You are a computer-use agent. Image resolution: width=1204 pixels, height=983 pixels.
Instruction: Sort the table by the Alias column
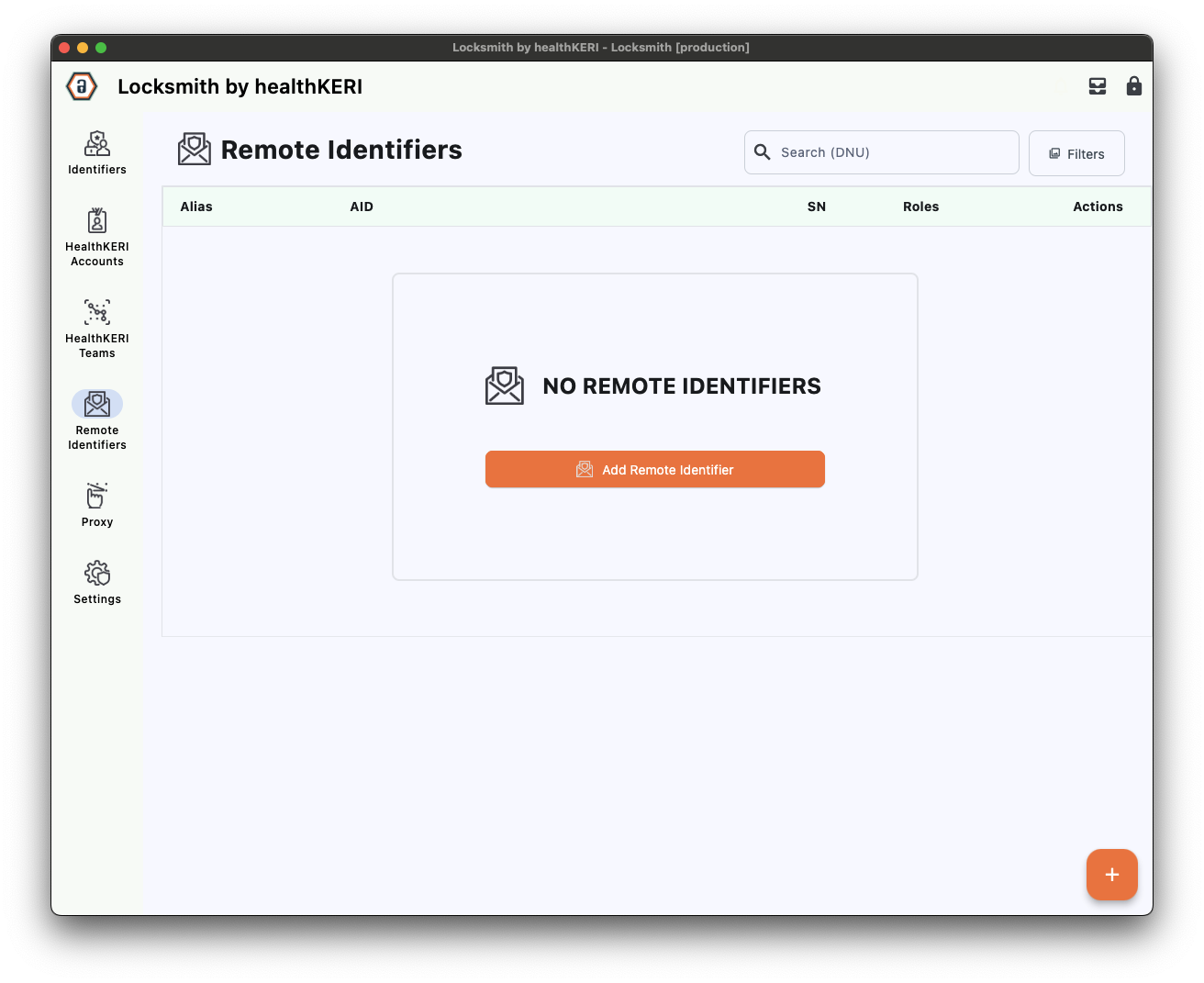click(x=196, y=207)
